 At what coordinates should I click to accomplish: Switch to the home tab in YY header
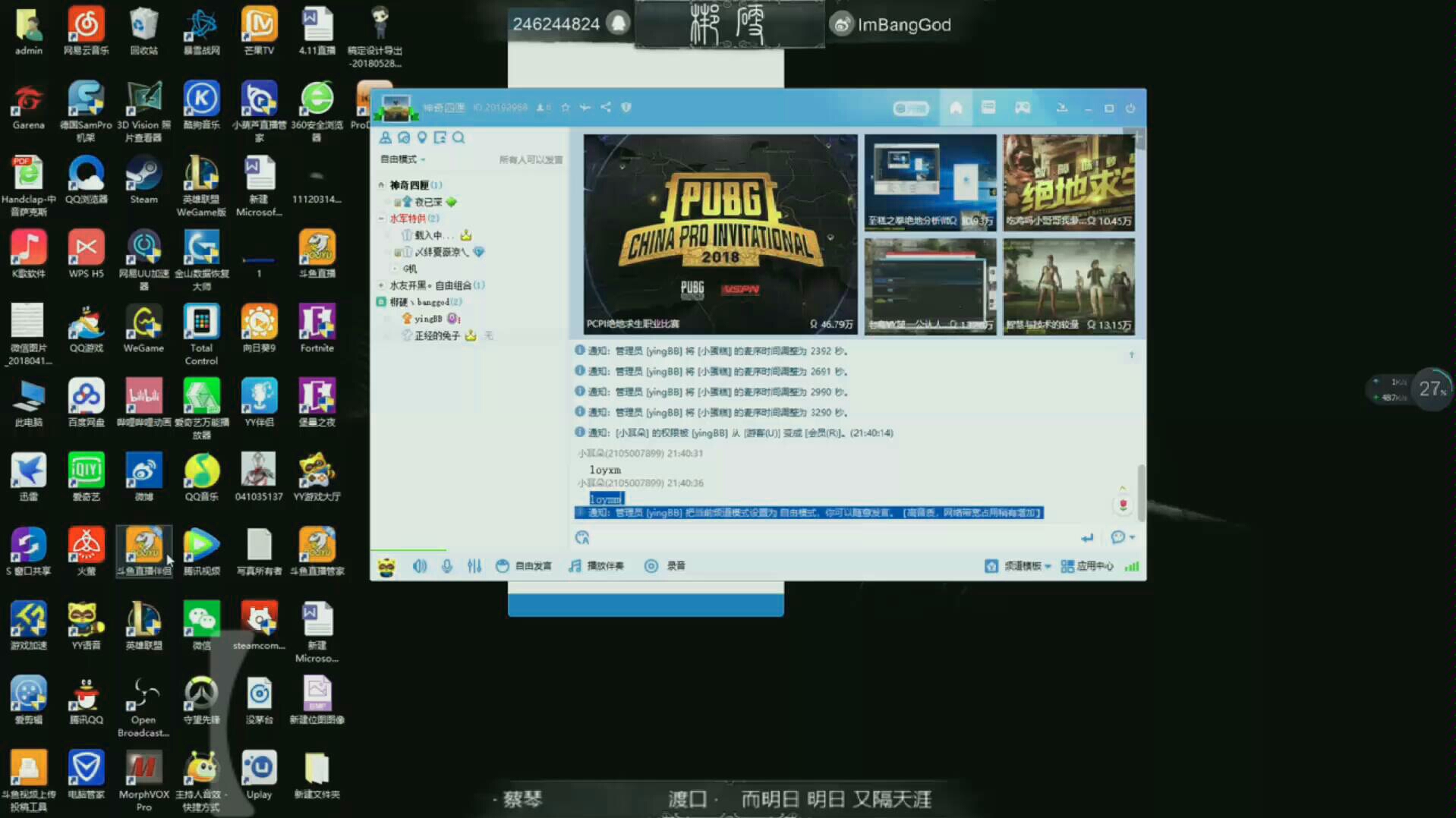[956, 109]
